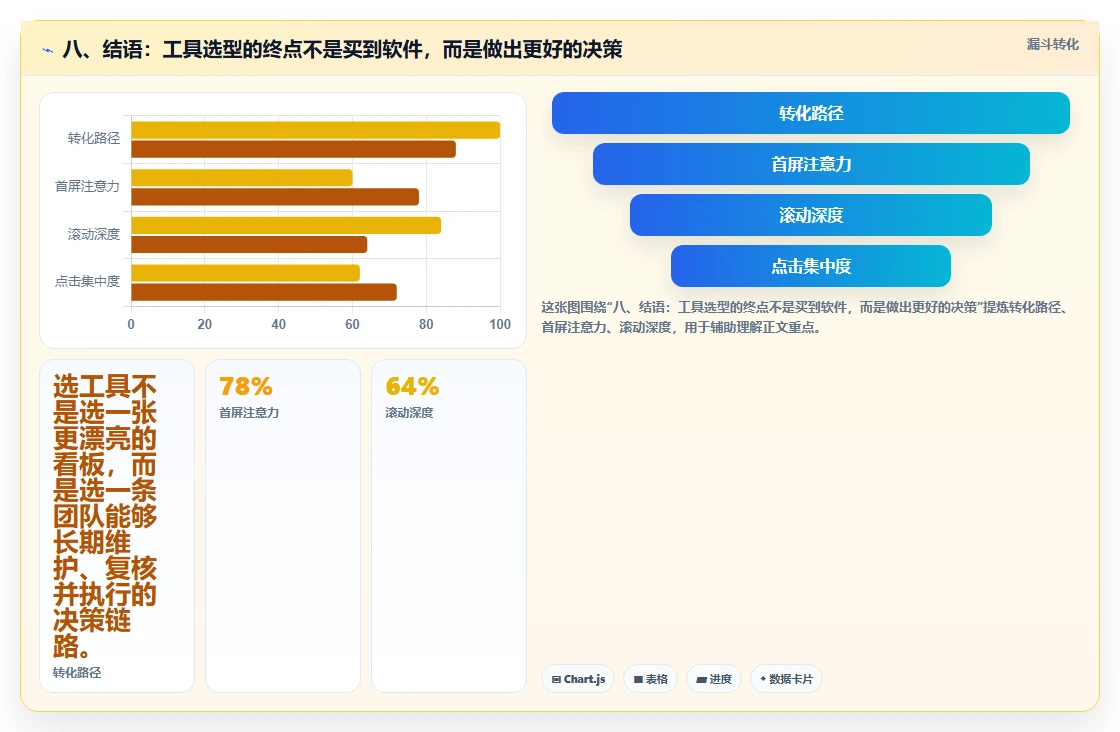Click the 数据卡片 tag chip
Viewport: 1120px width, 732px height.
786,679
